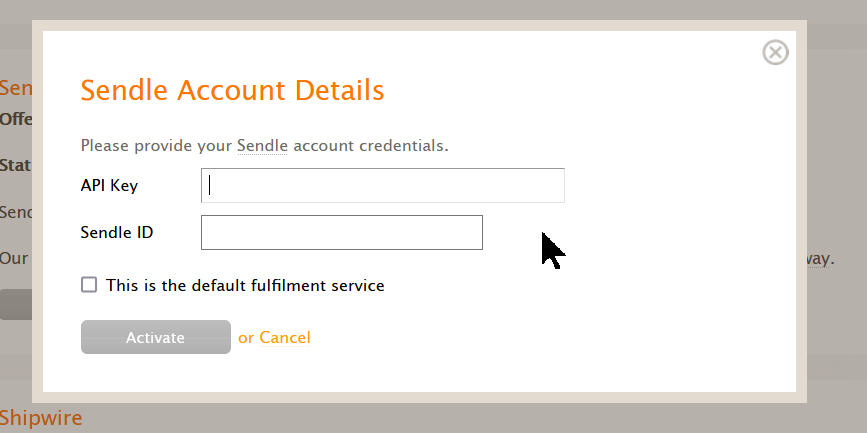
Task: Close the Sendle dialog using the X icon
Action: (x=775, y=53)
